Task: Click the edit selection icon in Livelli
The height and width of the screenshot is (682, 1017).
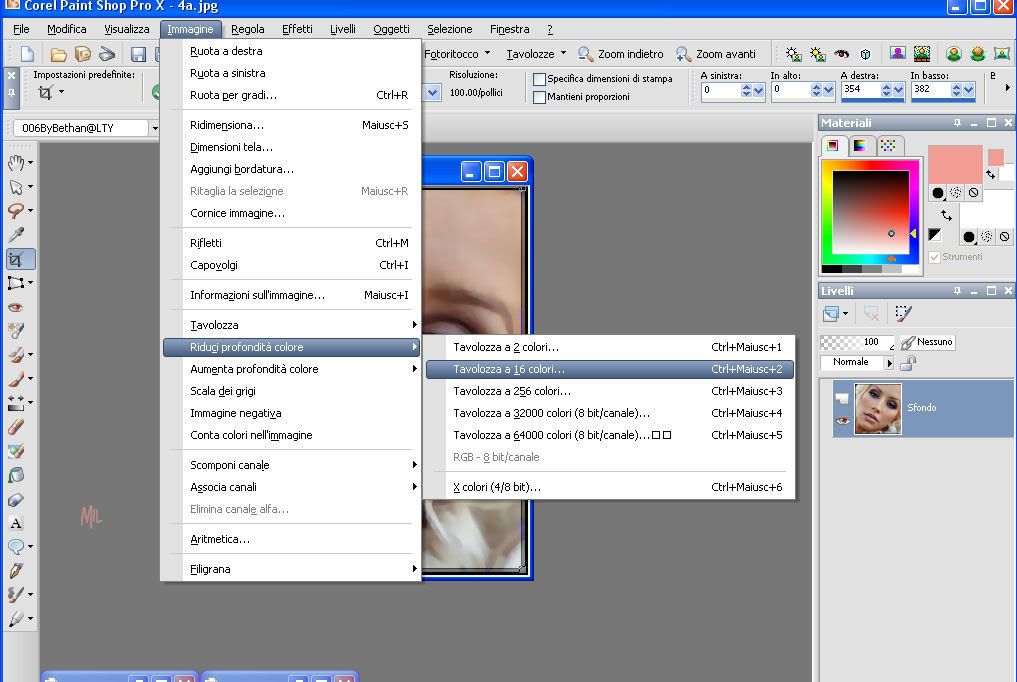Action: click(x=903, y=314)
